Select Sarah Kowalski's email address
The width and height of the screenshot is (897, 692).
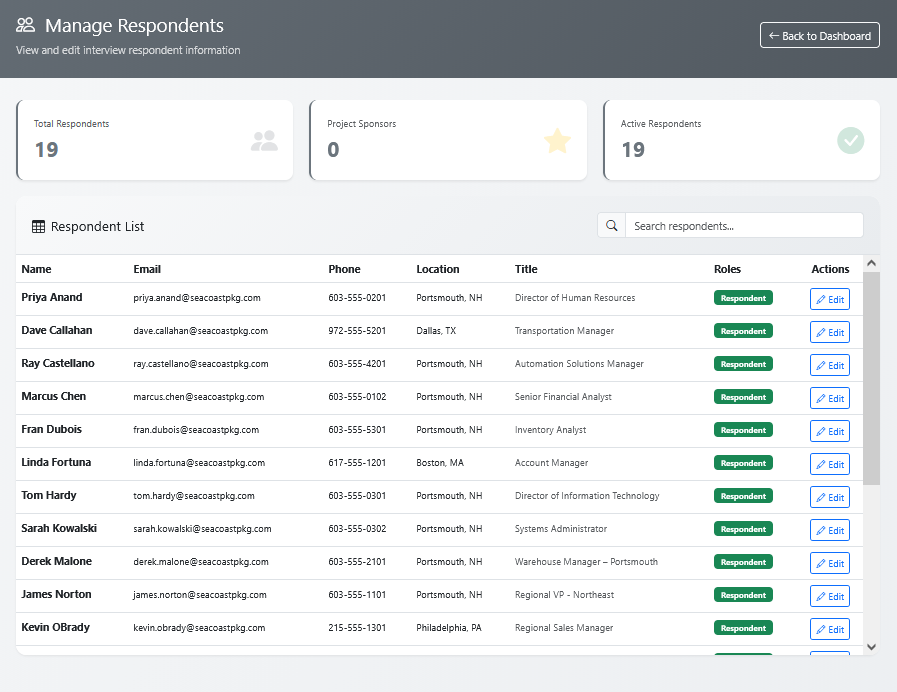click(x=202, y=529)
